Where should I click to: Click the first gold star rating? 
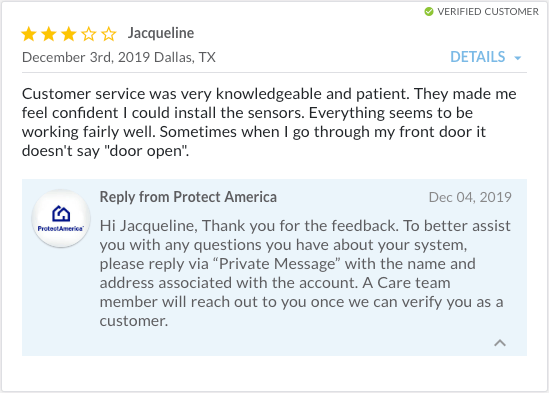[x=29, y=34]
